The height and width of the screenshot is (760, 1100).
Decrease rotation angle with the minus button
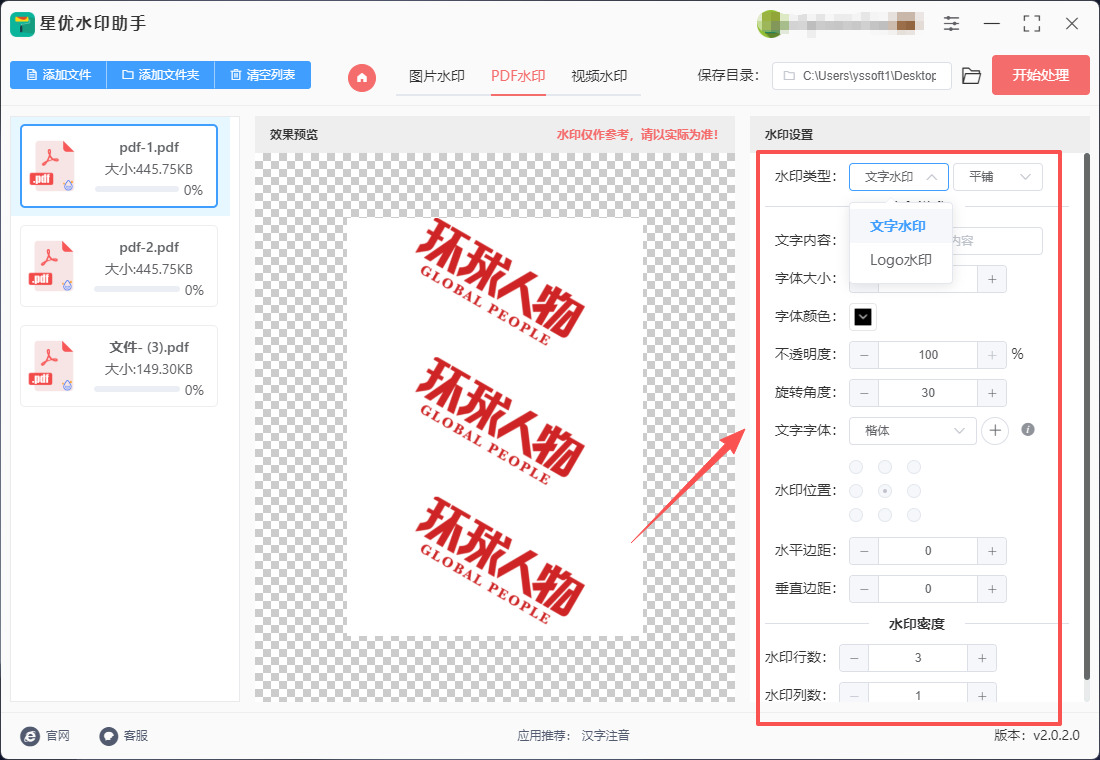[864, 393]
